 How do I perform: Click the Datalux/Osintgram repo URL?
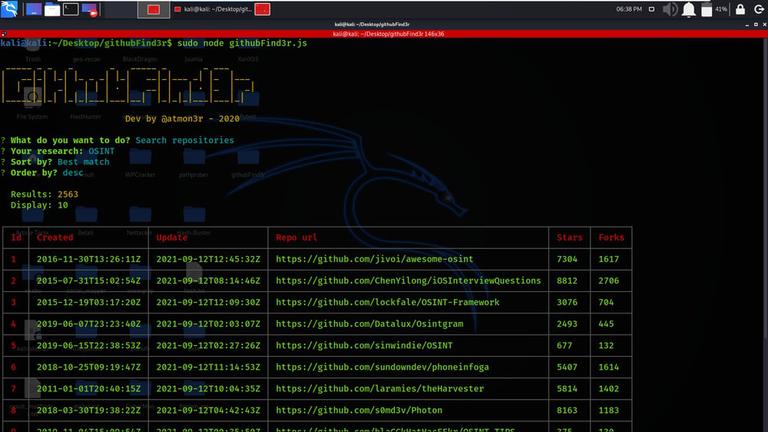coord(369,323)
